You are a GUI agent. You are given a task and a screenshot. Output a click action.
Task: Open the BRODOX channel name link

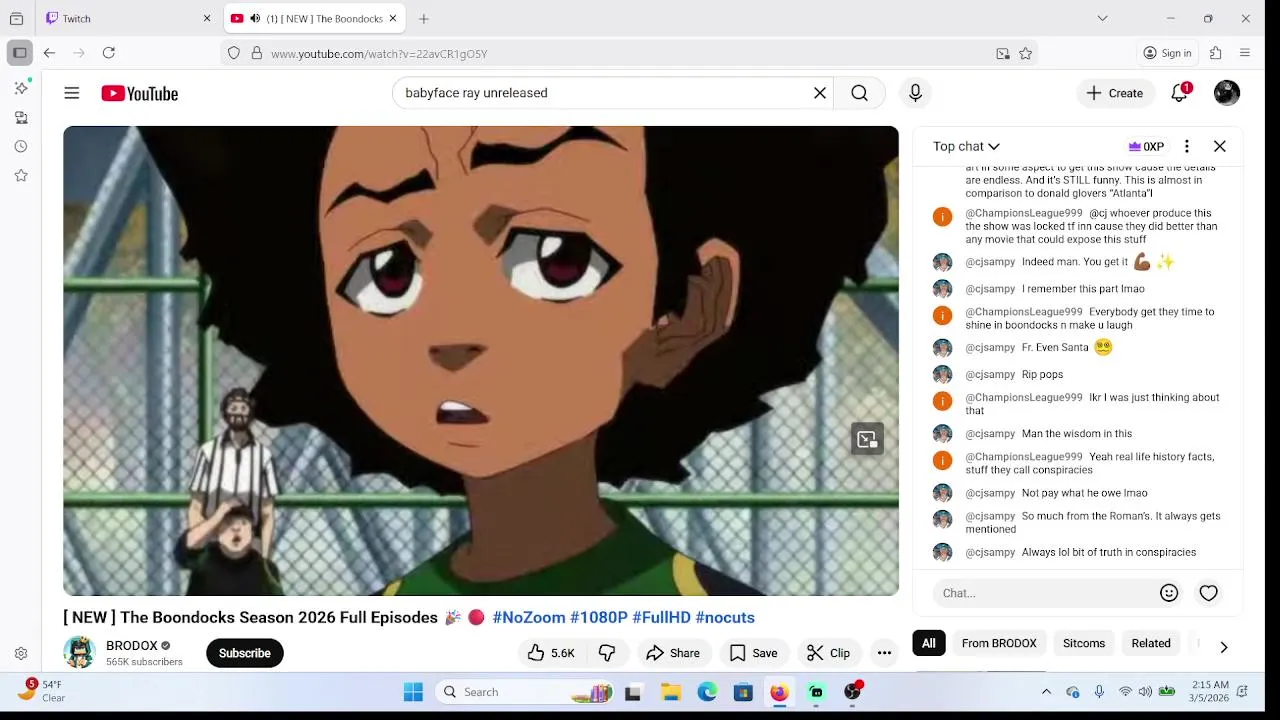click(x=132, y=646)
